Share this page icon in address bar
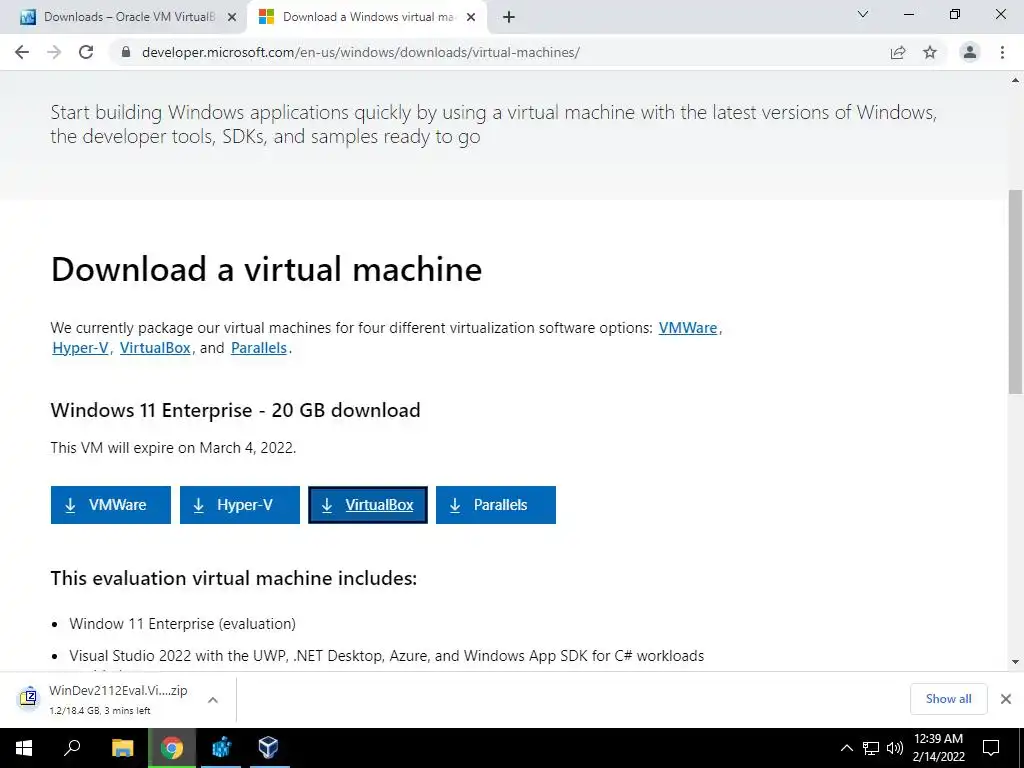Viewport: 1024px width, 768px height. click(x=898, y=52)
